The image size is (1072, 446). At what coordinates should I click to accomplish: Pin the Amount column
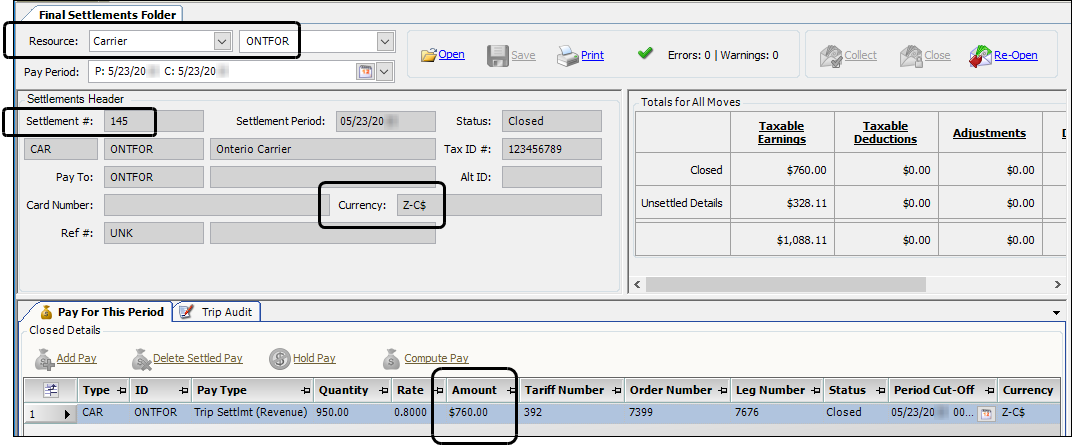[510, 391]
